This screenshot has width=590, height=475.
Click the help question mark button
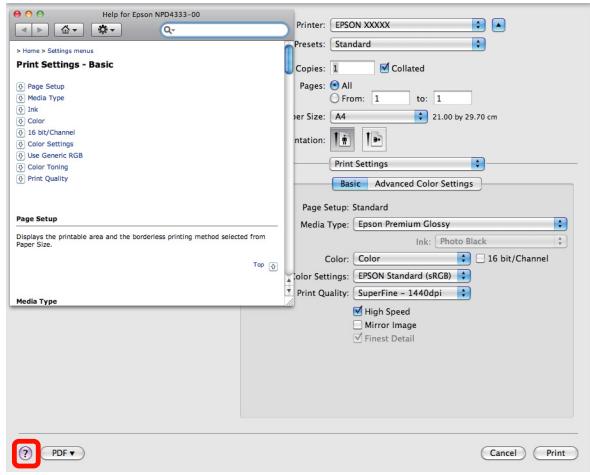tap(25, 453)
